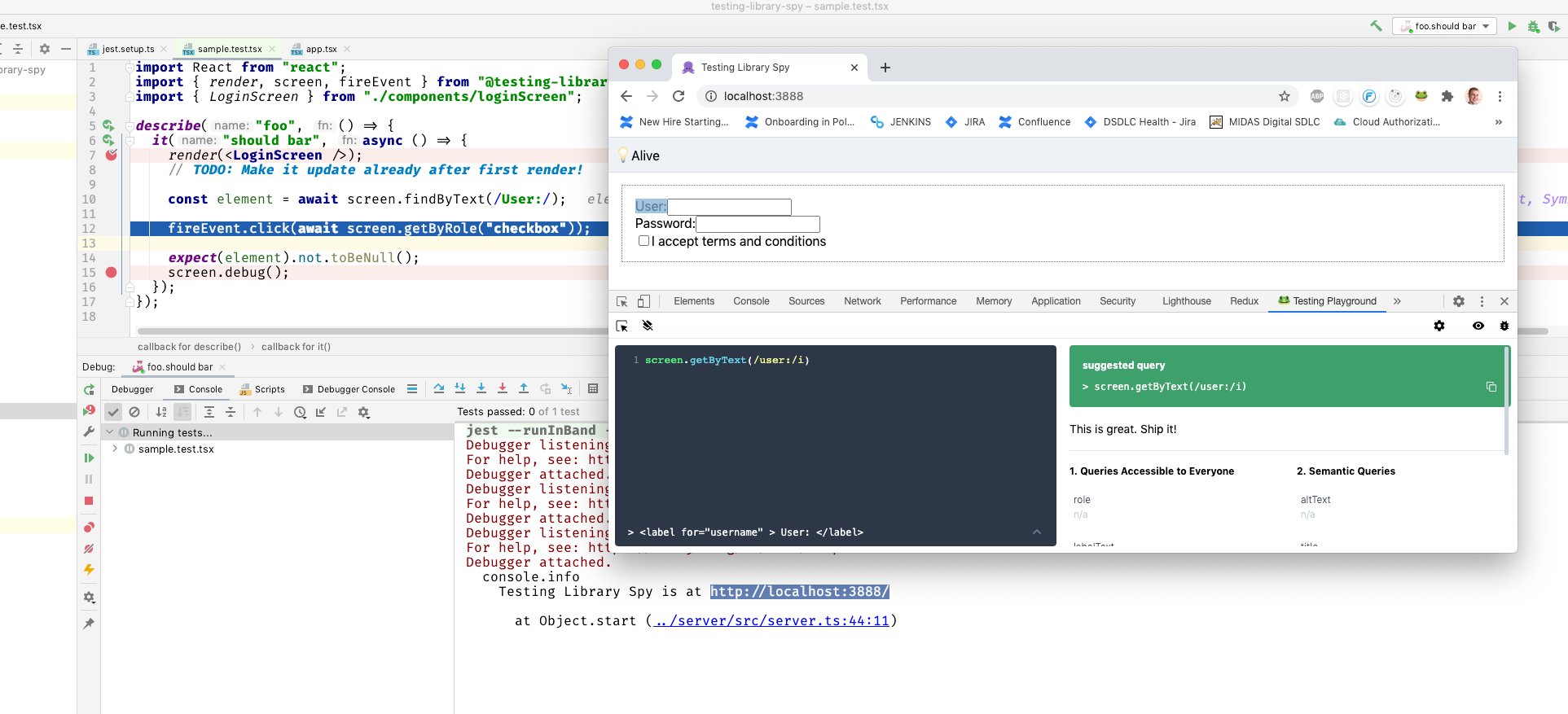Open the Elements tab in DevTools
1568x714 pixels.
click(694, 301)
